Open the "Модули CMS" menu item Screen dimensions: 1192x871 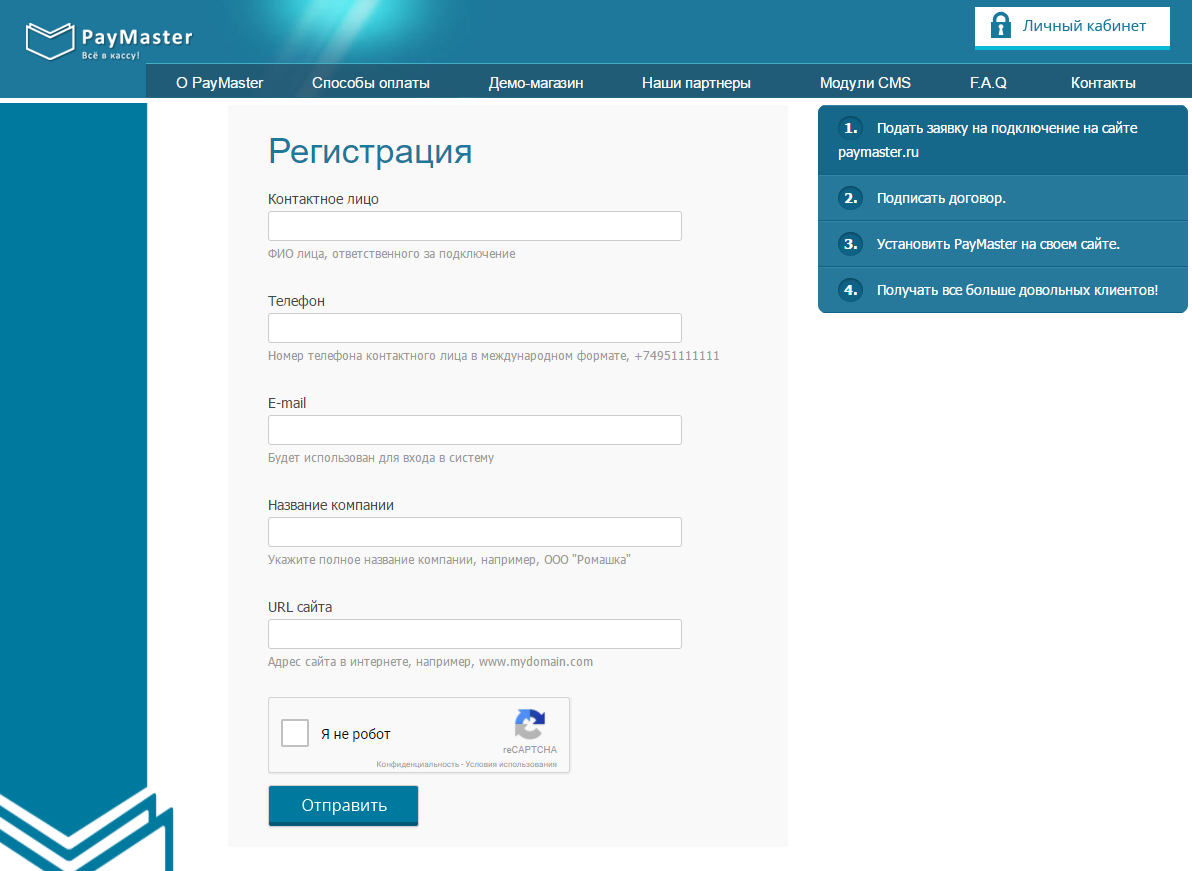(865, 83)
